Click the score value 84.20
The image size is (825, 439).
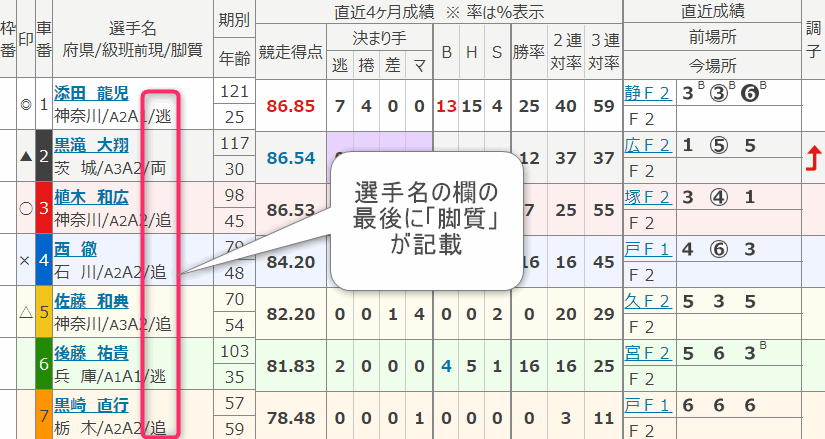pos(290,262)
